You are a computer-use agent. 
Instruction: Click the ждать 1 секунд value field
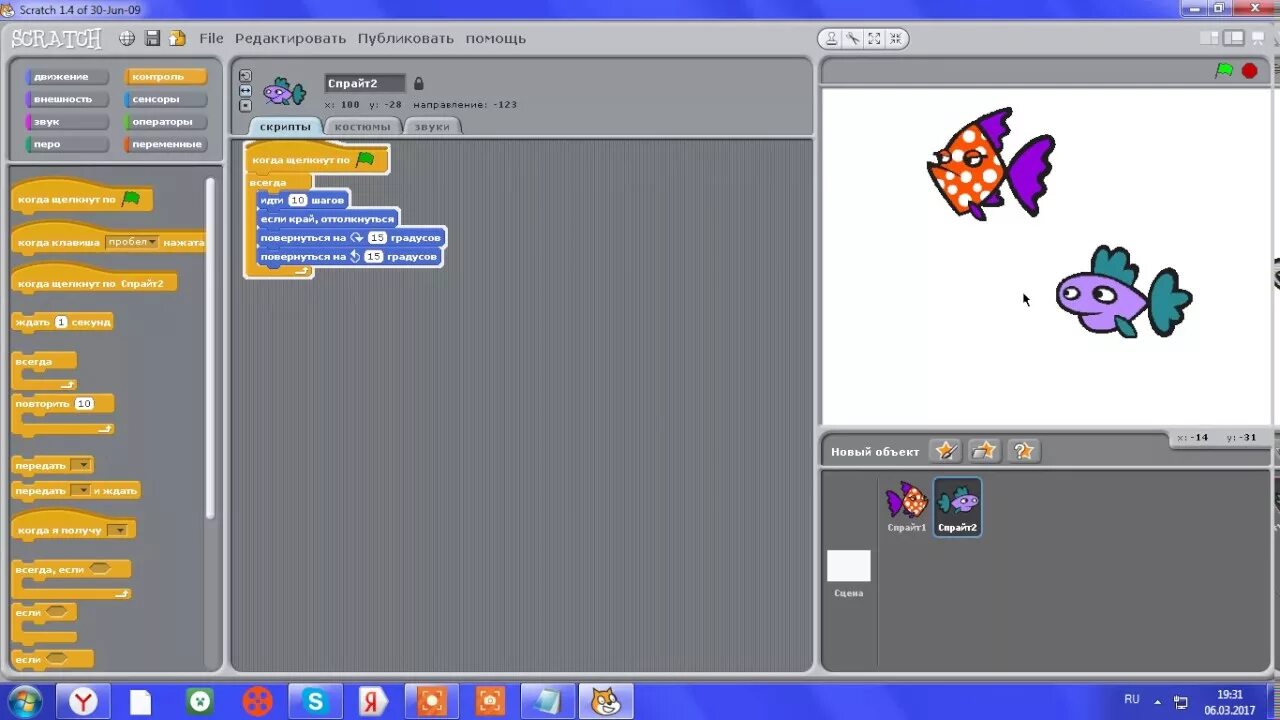point(61,322)
